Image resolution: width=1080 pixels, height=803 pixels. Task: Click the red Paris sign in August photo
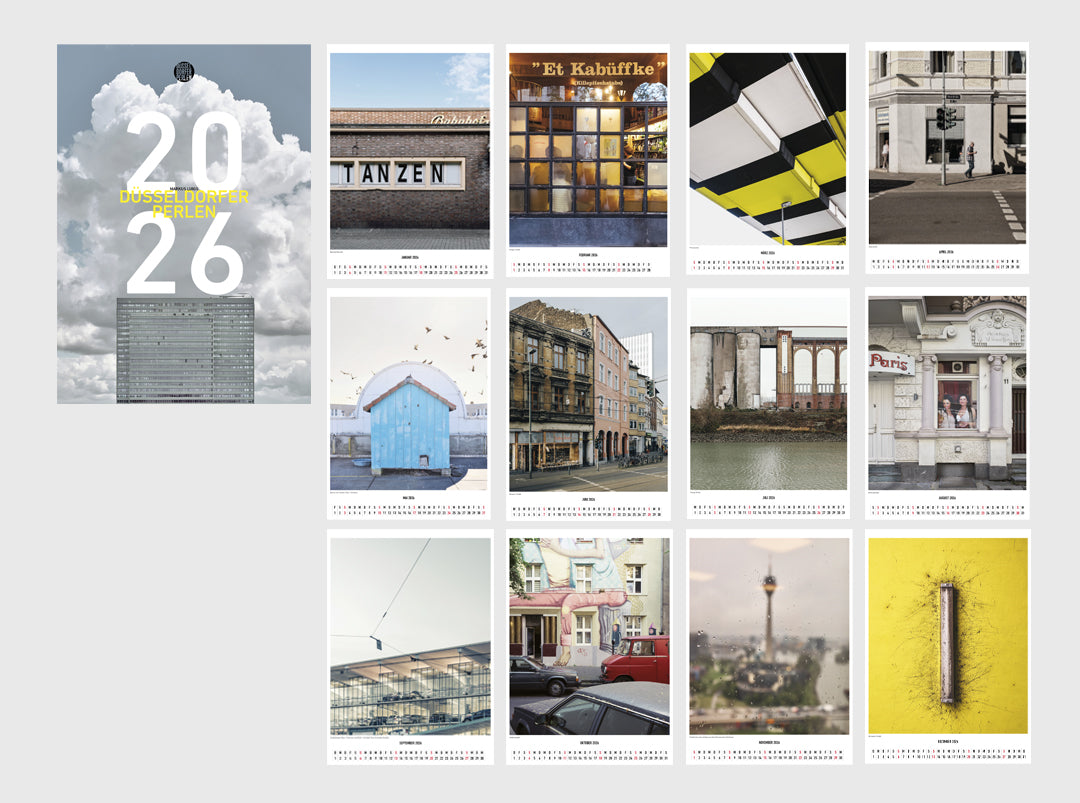[x=889, y=363]
